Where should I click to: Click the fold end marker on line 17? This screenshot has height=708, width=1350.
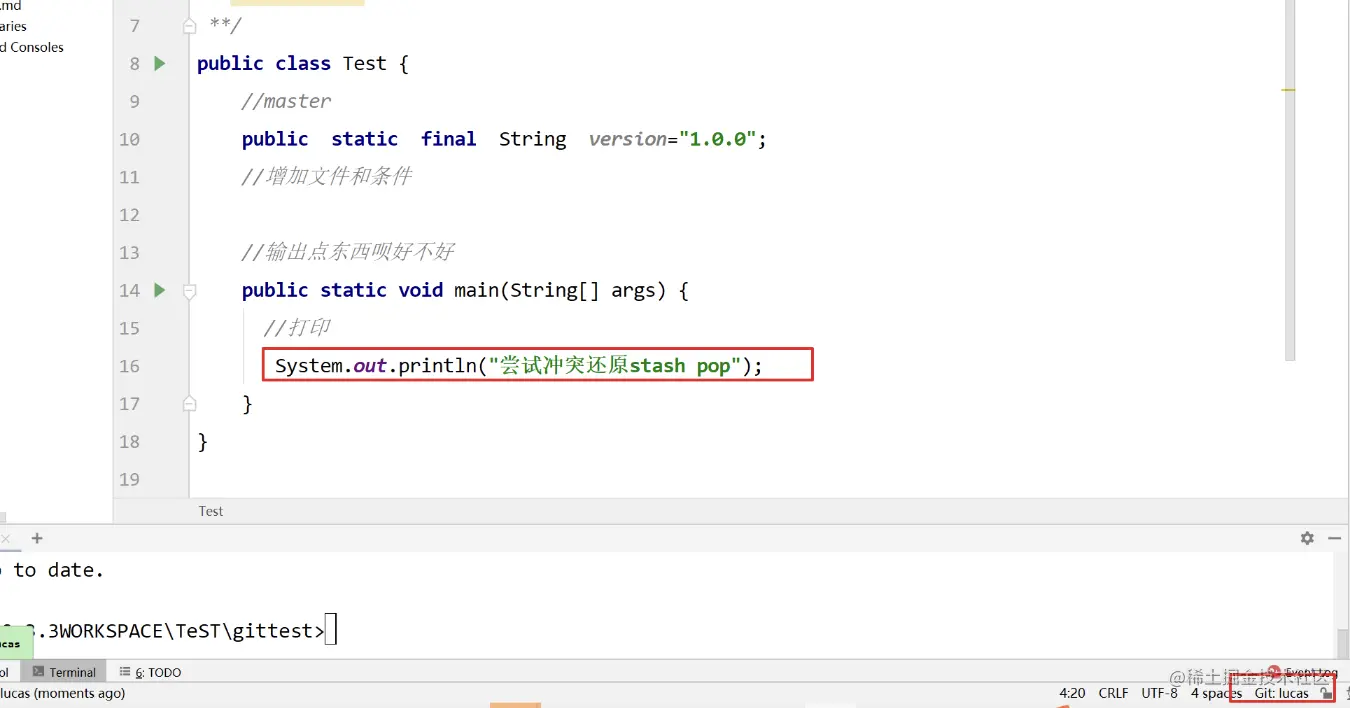coord(189,404)
